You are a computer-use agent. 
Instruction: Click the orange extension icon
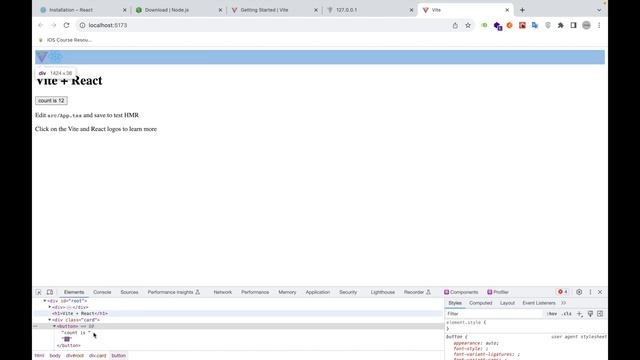click(x=509, y=25)
